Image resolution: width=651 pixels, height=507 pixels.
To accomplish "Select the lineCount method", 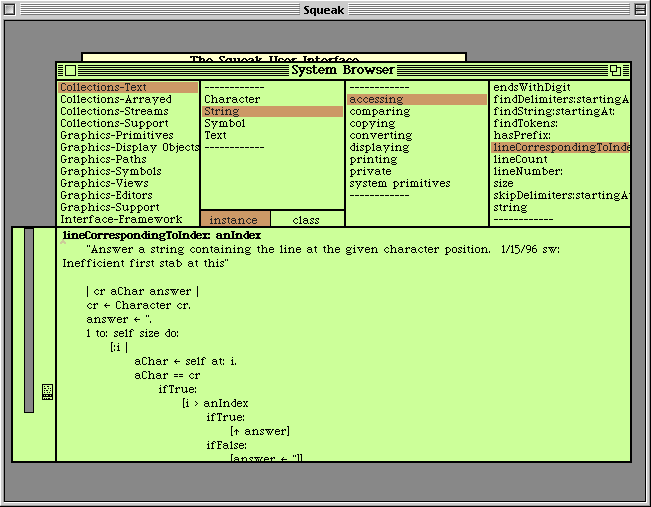I will (560, 159).
